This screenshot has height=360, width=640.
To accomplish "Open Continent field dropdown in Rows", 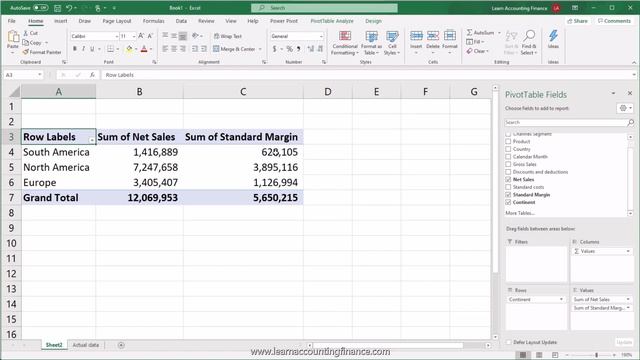I will 561,300.
